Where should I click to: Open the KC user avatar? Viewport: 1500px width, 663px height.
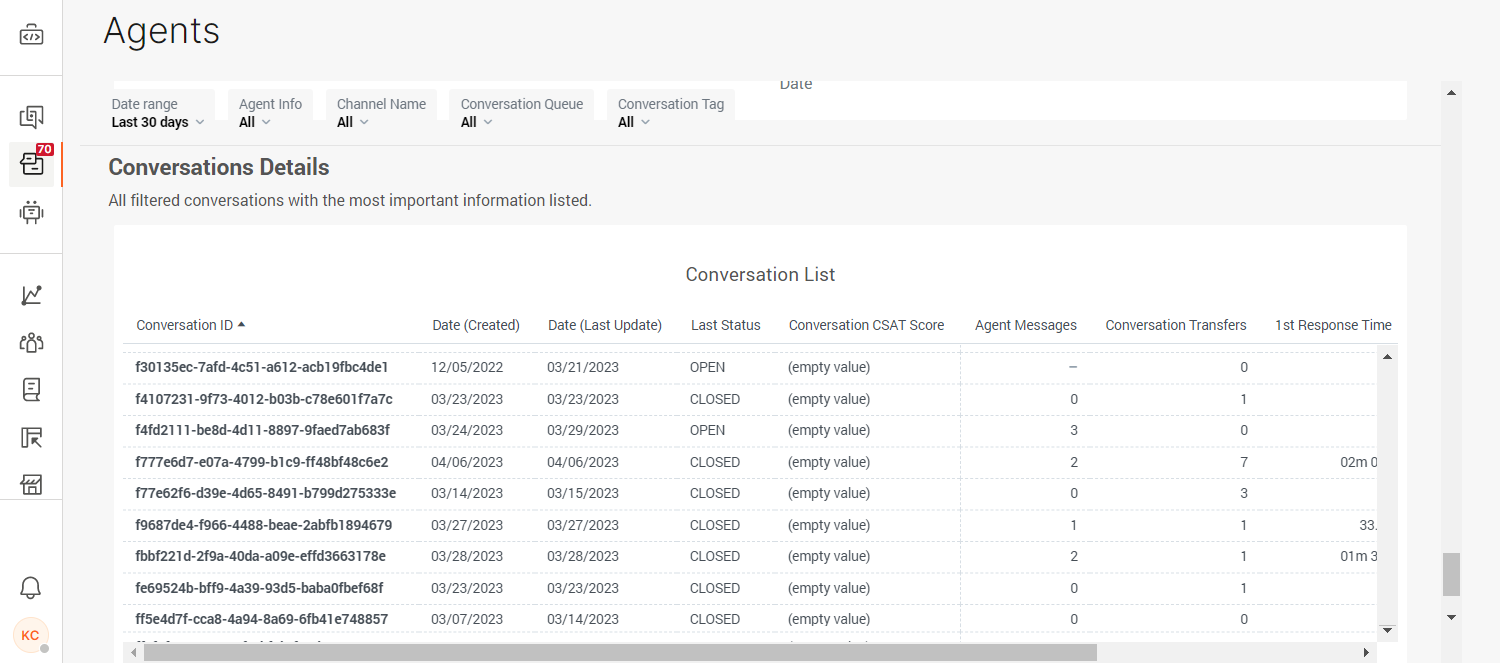30,635
